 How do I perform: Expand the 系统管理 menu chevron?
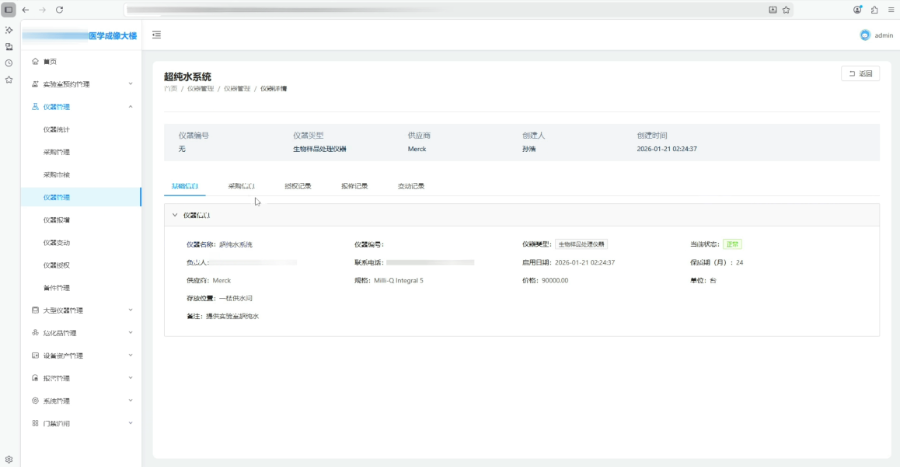130,400
